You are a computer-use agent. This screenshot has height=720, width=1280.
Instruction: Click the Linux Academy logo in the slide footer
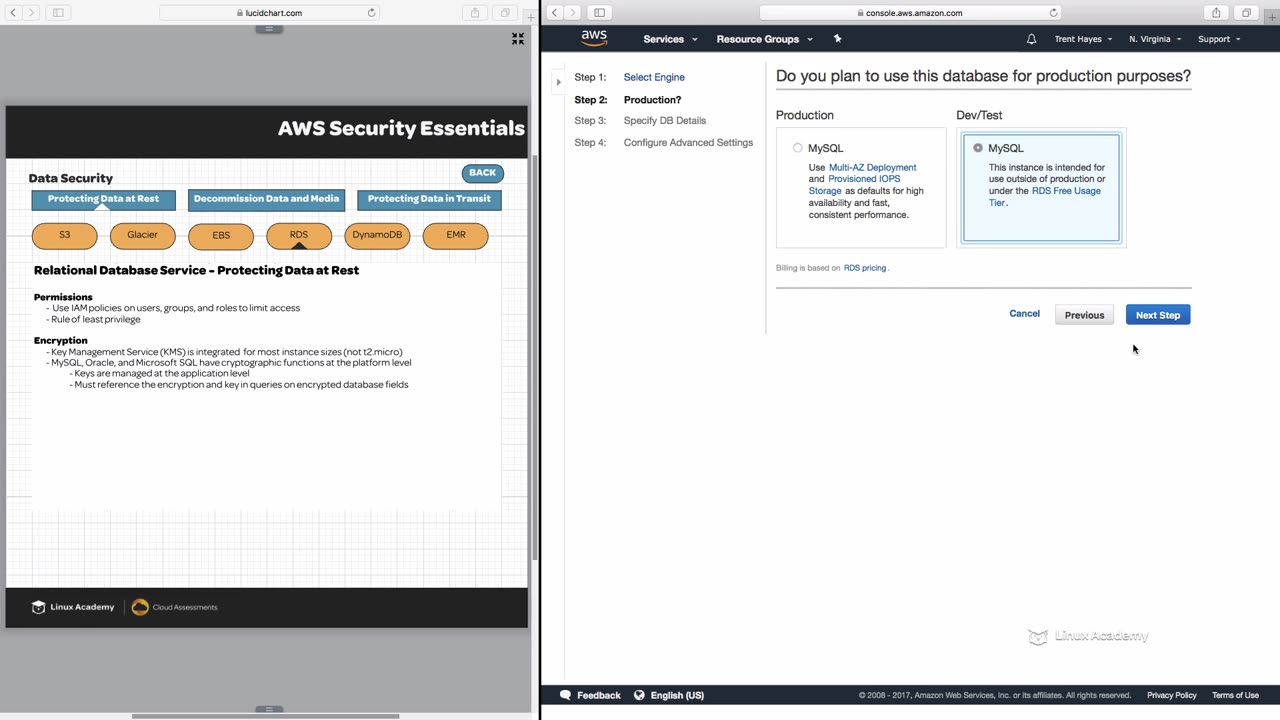pyautogui.click(x=73, y=607)
